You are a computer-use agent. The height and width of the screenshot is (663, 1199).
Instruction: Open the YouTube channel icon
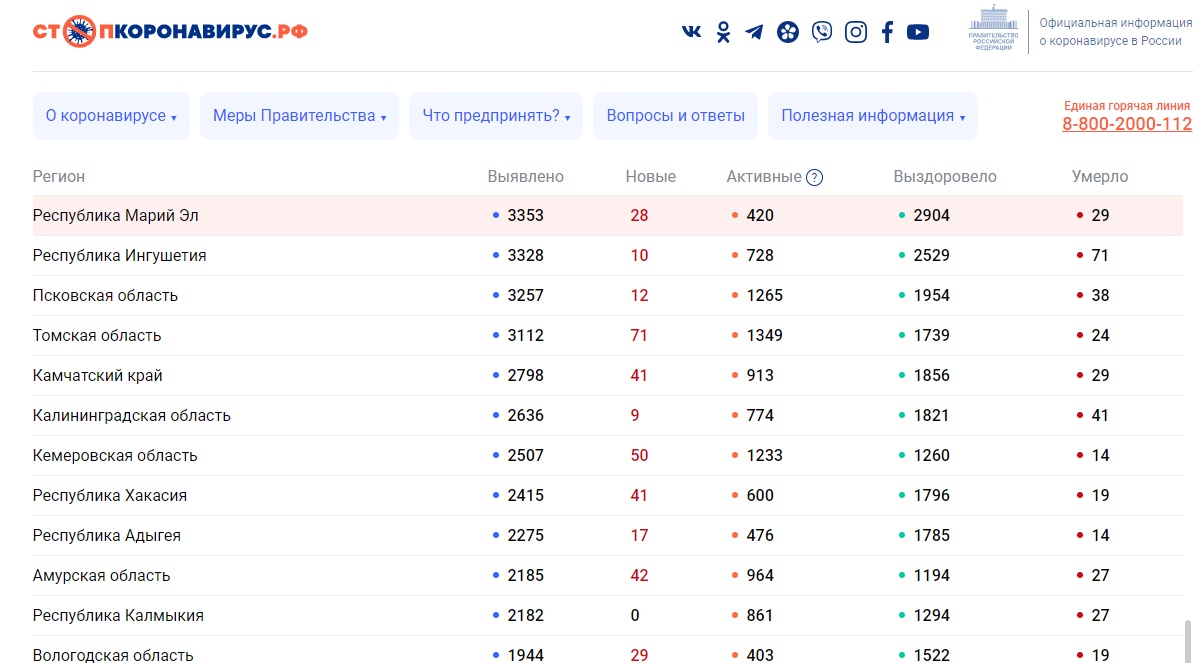tap(918, 32)
